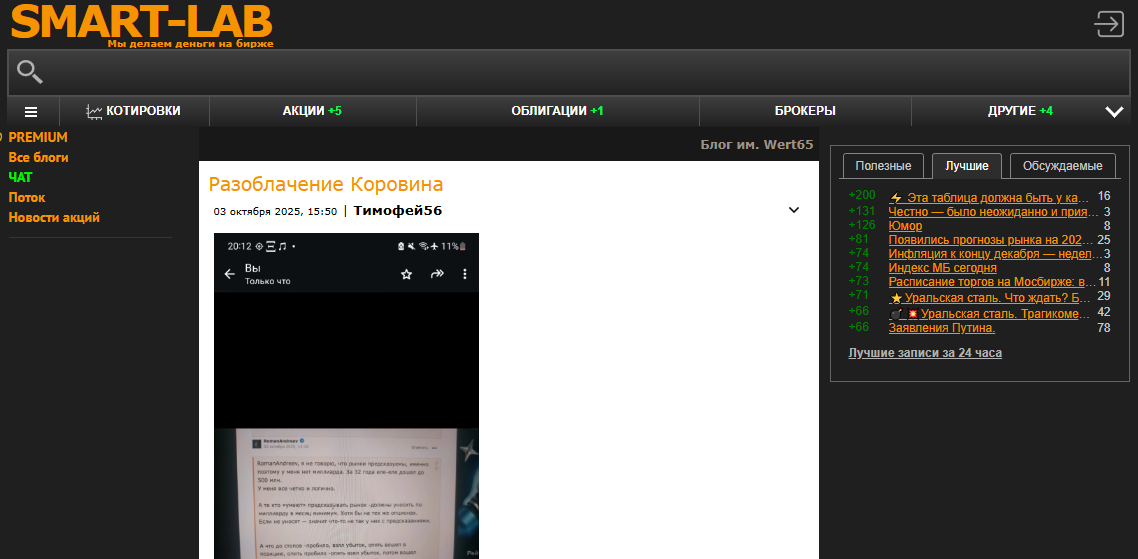Click the search magnifying glass icon

coord(30,72)
